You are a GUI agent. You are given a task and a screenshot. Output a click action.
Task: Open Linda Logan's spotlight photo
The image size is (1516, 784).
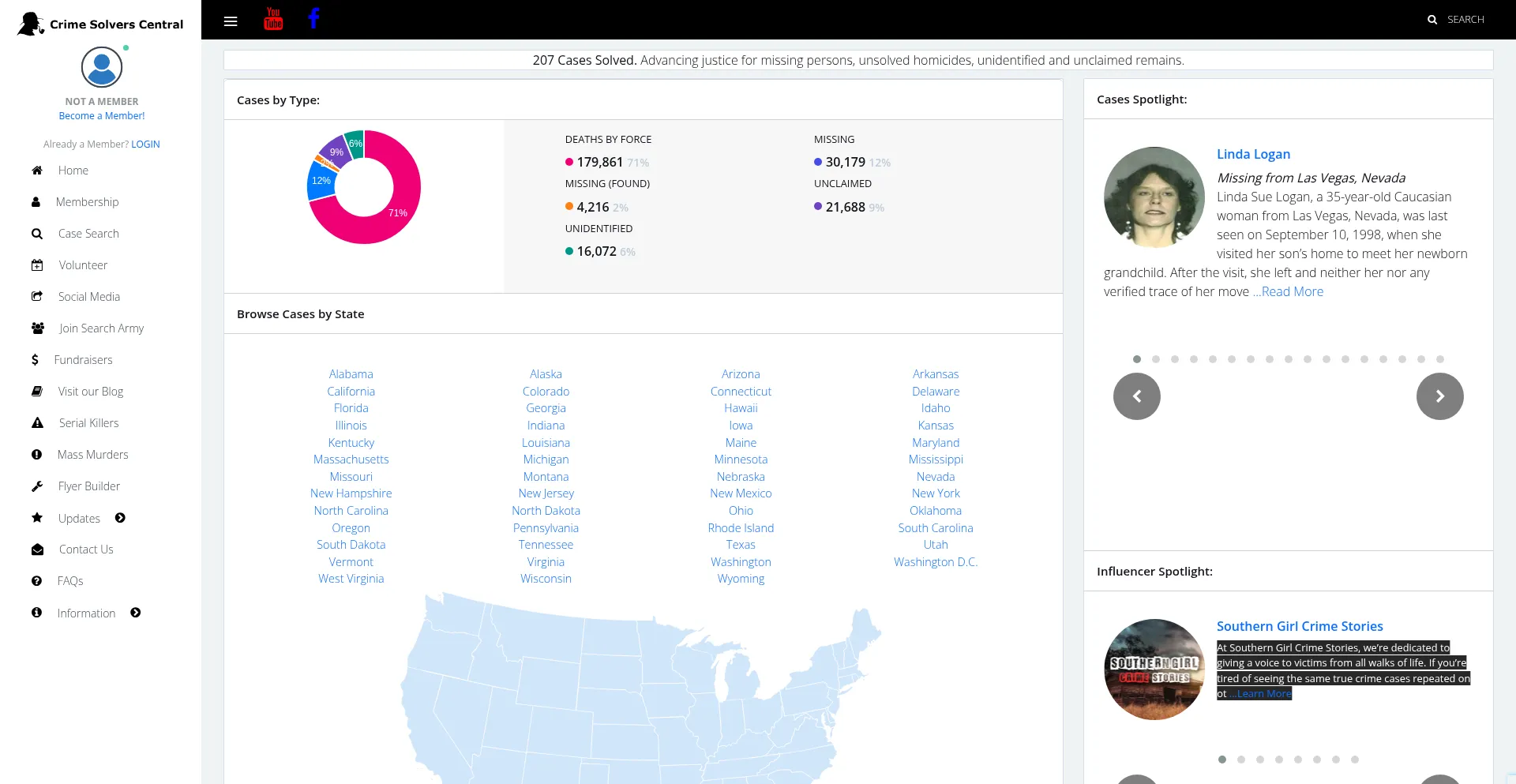click(1154, 197)
